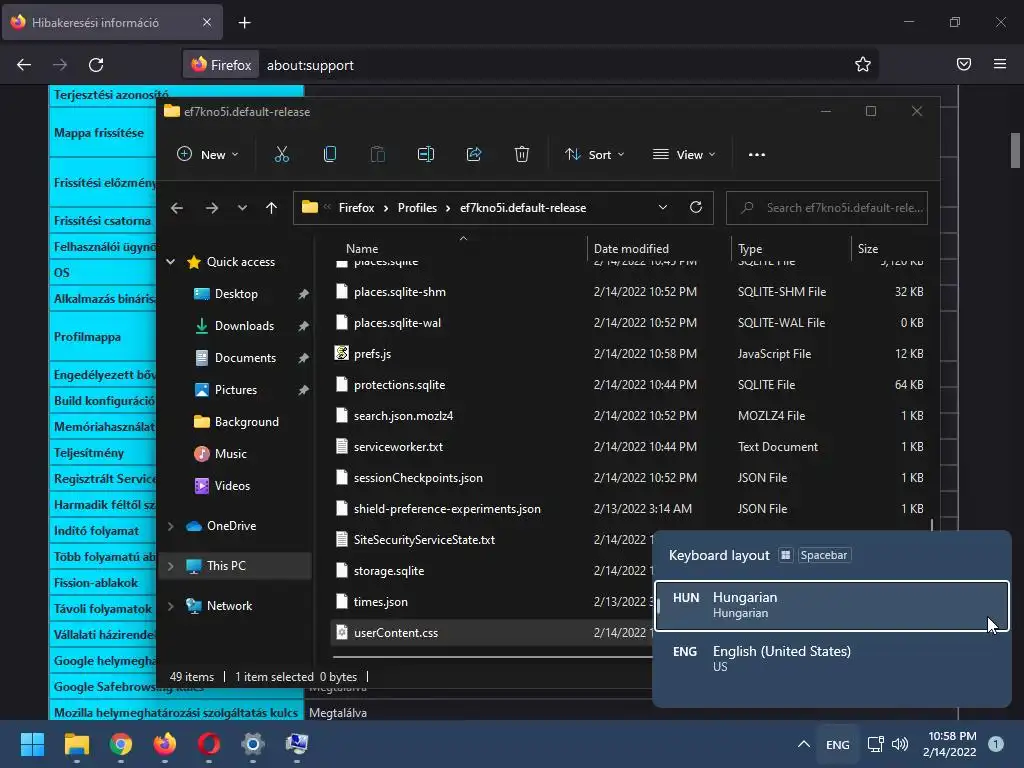Open the Windows Start menu

pos(32,744)
